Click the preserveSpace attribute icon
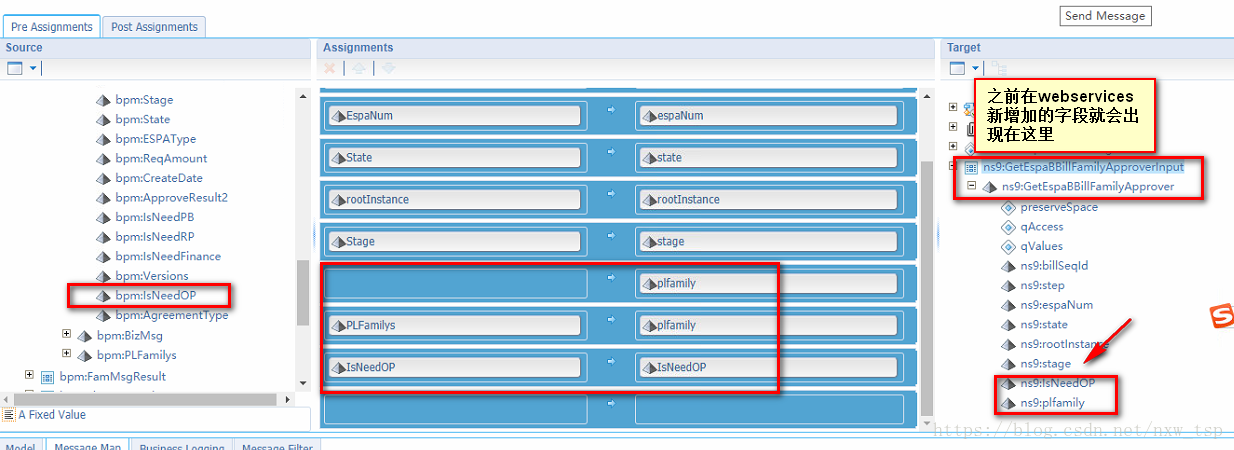This screenshot has width=1234, height=450. click(1008, 207)
